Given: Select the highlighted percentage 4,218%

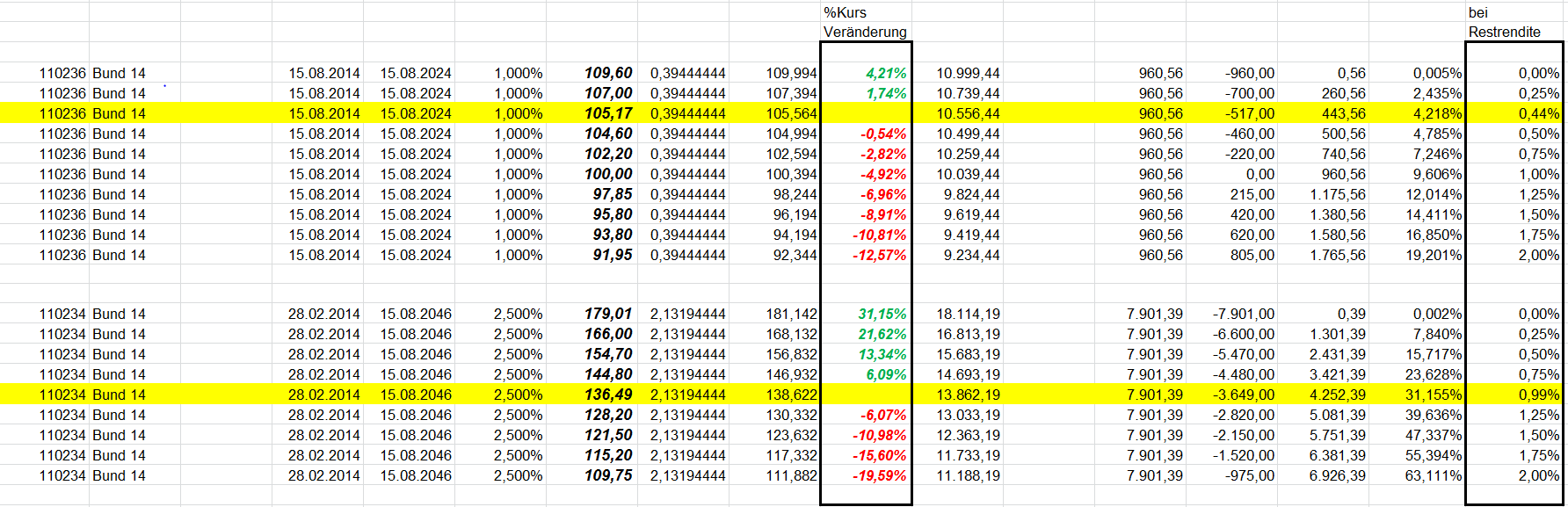Looking at the screenshot, I should 1417,113.
